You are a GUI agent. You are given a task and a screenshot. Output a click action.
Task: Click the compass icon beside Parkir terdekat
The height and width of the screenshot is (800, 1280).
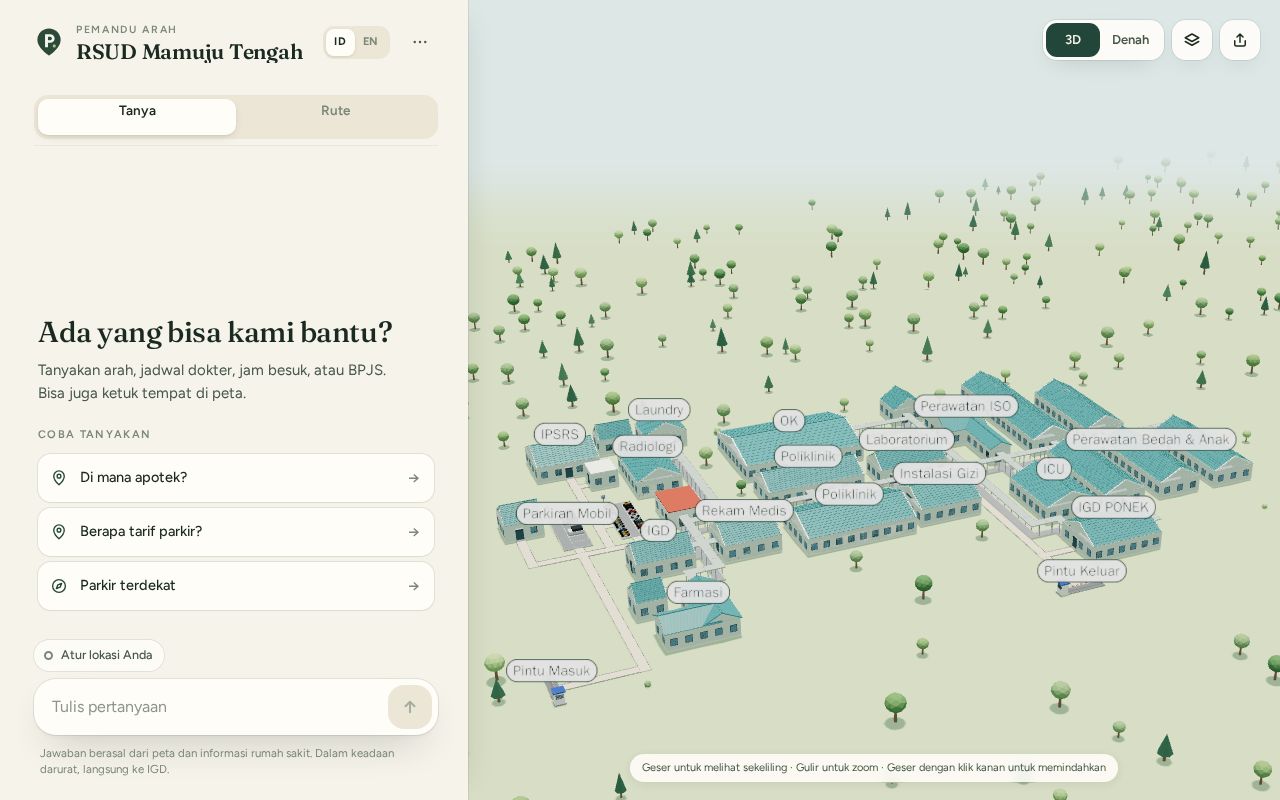coord(59,586)
